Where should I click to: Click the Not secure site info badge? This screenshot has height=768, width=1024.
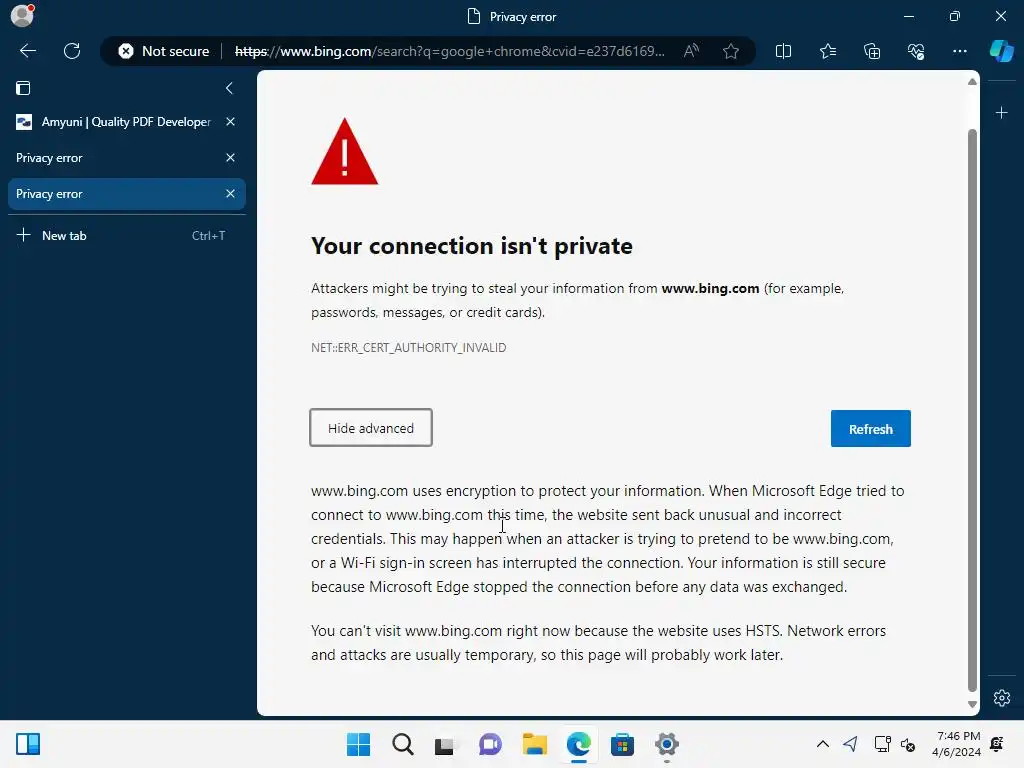click(164, 51)
